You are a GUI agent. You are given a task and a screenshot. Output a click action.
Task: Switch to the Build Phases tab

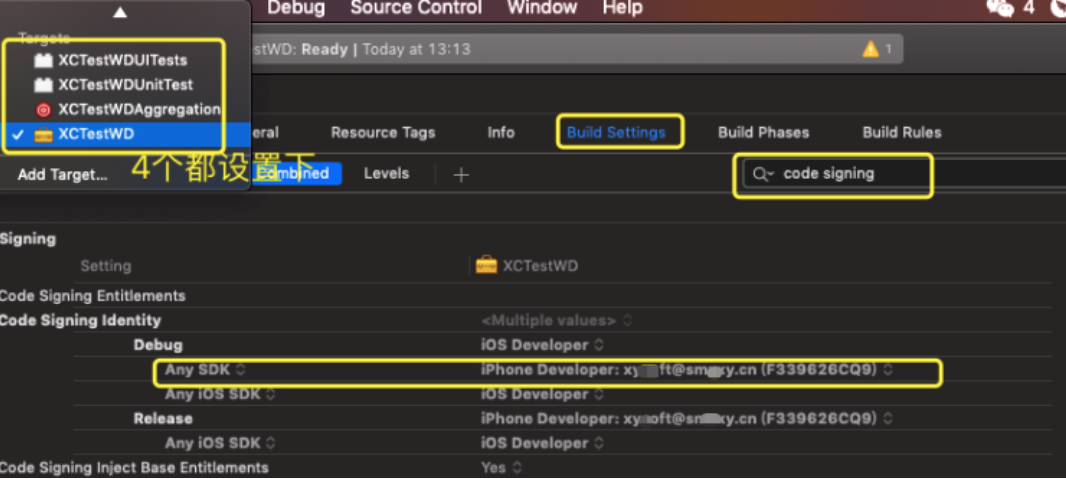pyautogui.click(x=763, y=132)
